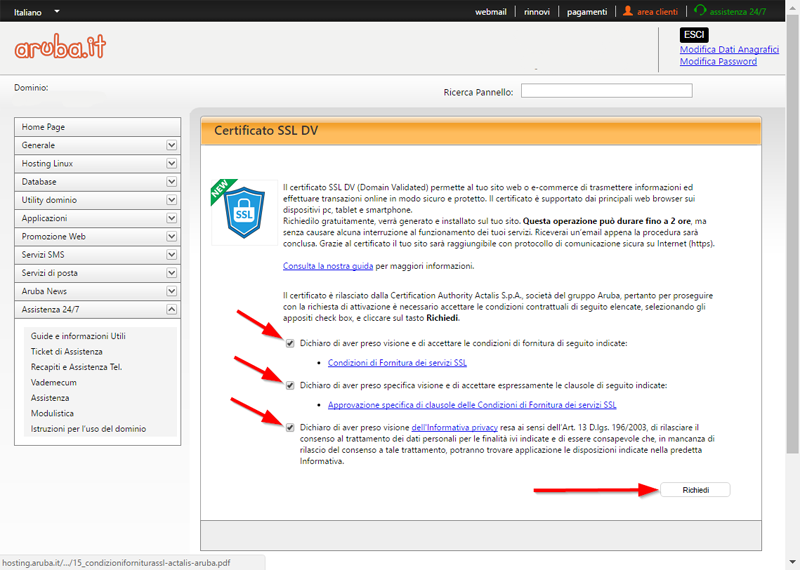Viewport: 800px width, 570px height.
Task: Expand the Generale menu arrow
Action: pyautogui.click(x=171, y=145)
